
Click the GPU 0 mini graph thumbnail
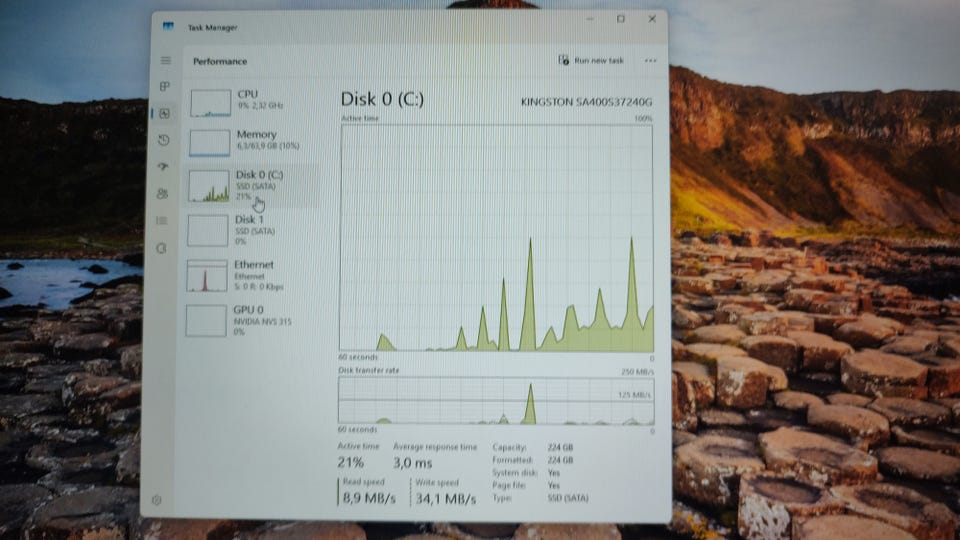click(206, 321)
